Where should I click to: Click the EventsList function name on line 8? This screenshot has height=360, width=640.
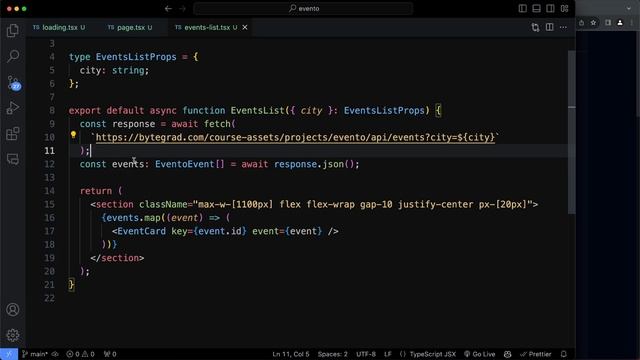(257, 111)
